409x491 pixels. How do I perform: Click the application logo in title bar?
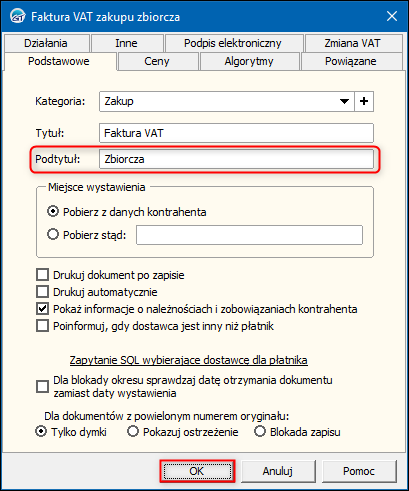[x=17, y=16]
